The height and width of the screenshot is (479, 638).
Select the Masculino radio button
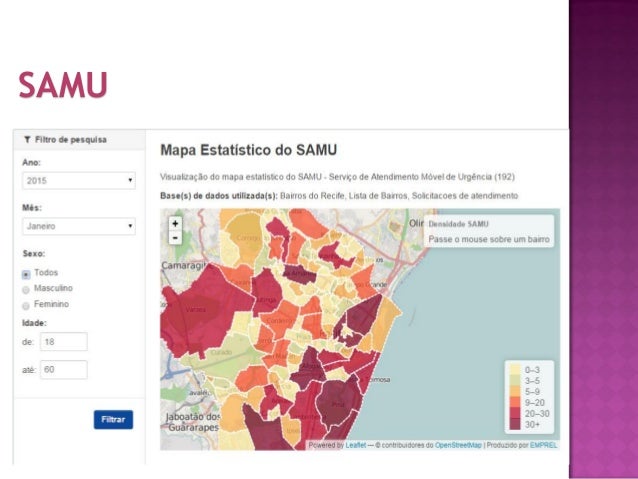pos(26,290)
